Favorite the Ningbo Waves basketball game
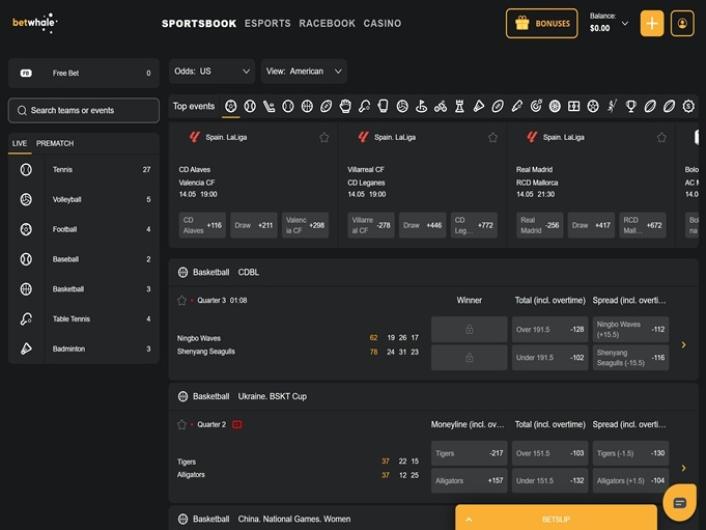Viewport: 706px width, 530px height. pyautogui.click(x=182, y=300)
